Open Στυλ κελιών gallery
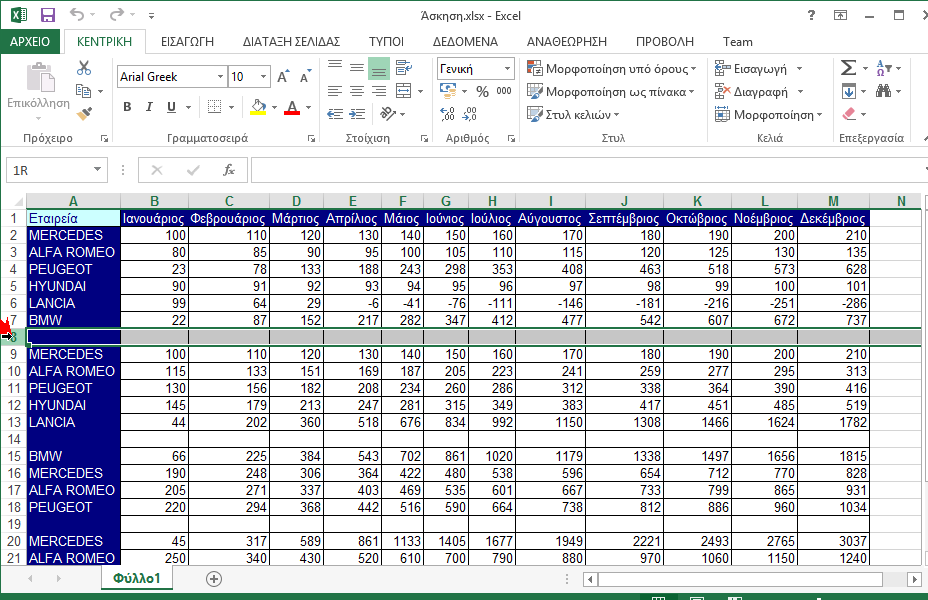 pyautogui.click(x=573, y=114)
